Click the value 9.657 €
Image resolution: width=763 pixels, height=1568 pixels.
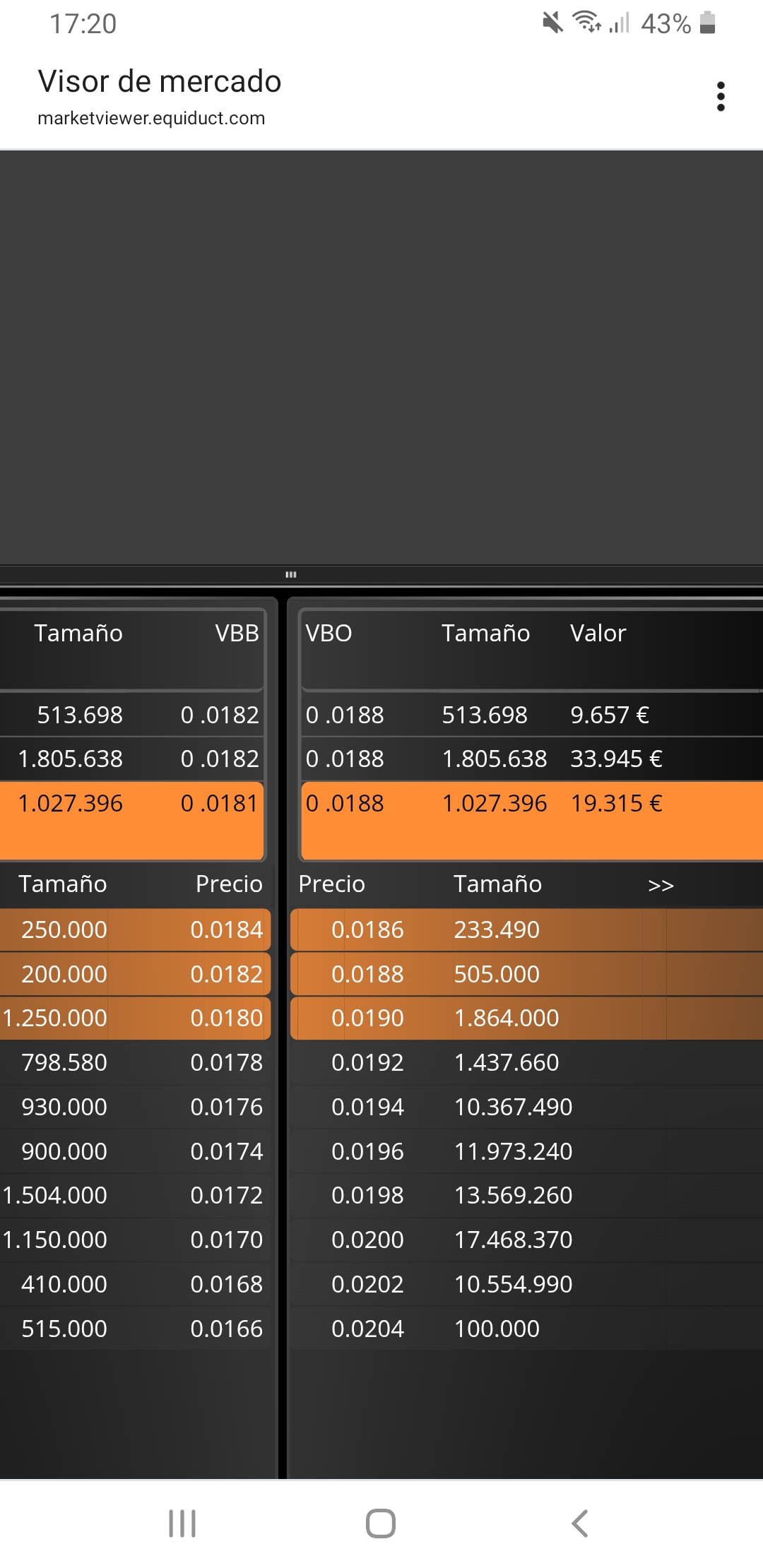tap(610, 715)
